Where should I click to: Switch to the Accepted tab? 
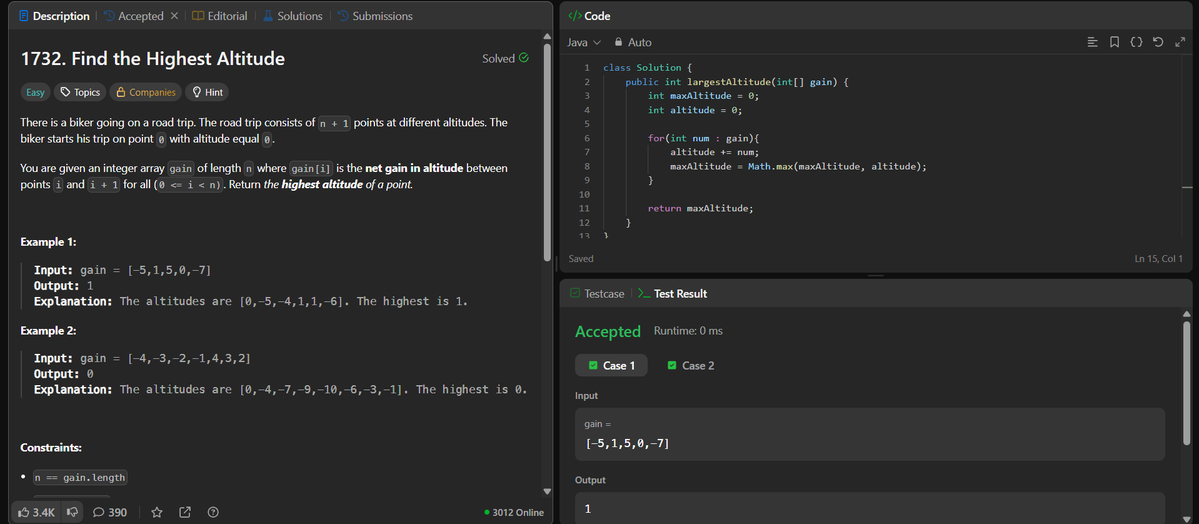point(133,16)
